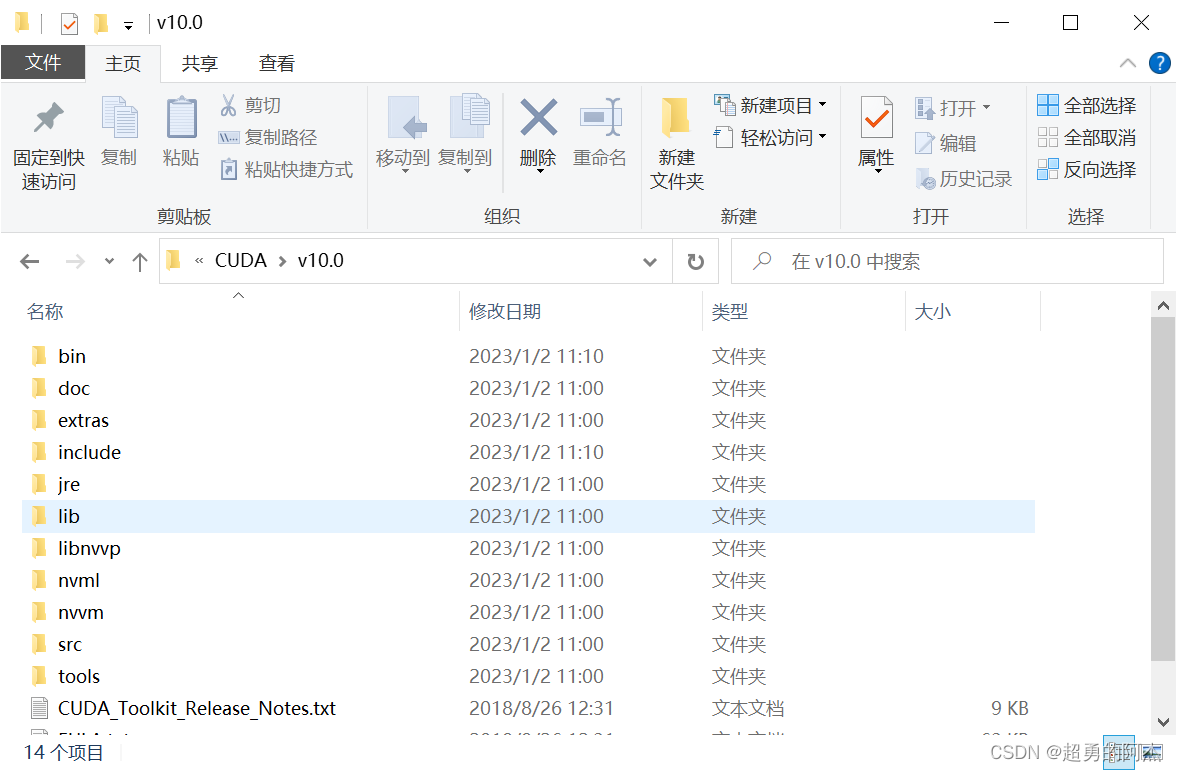The height and width of the screenshot is (771, 1177).
Task: Click the CUDA breadcrumb segment
Action: coord(241,261)
